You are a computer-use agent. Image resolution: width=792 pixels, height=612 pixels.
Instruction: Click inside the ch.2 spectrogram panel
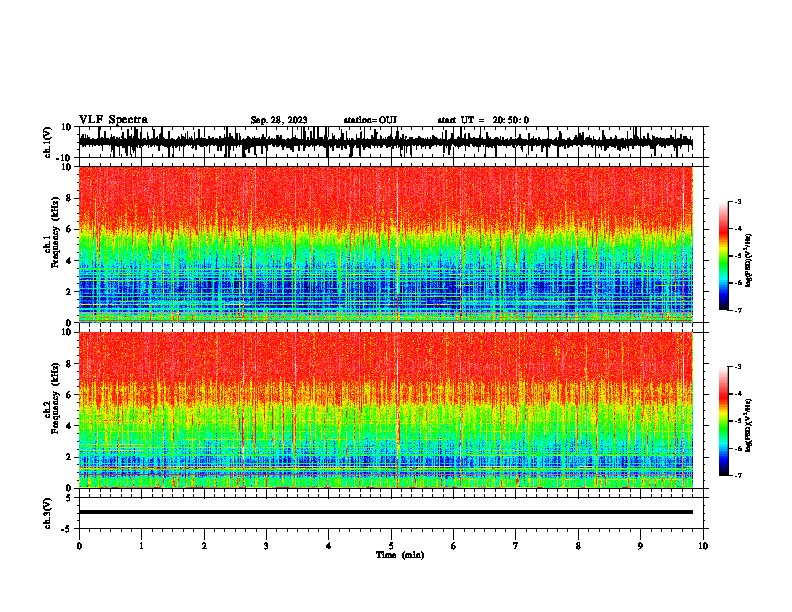coord(386,410)
